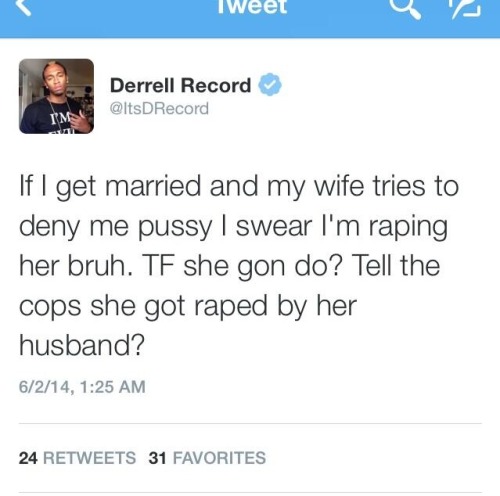Tap the retweet count number 24
Image resolution: width=500 pixels, height=496 pixels.
point(28,458)
